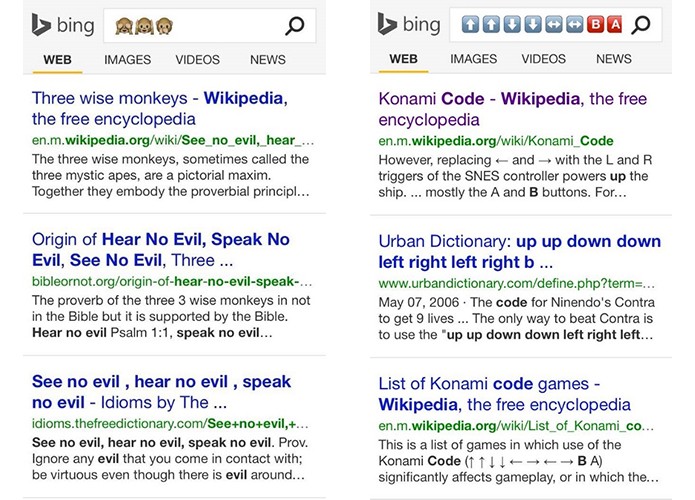Click the see-no-evil monkey emoji
This screenshot has width=695, height=500.
coord(123,26)
